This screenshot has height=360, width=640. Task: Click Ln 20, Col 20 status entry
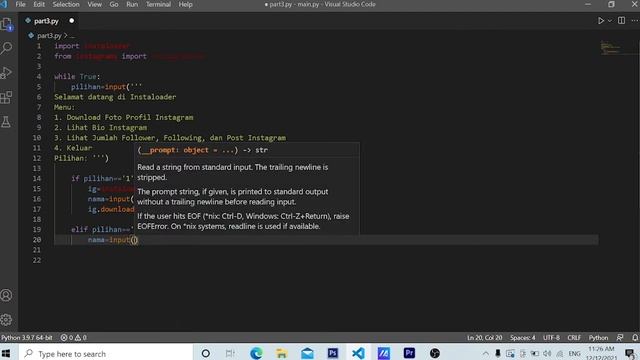(484, 338)
